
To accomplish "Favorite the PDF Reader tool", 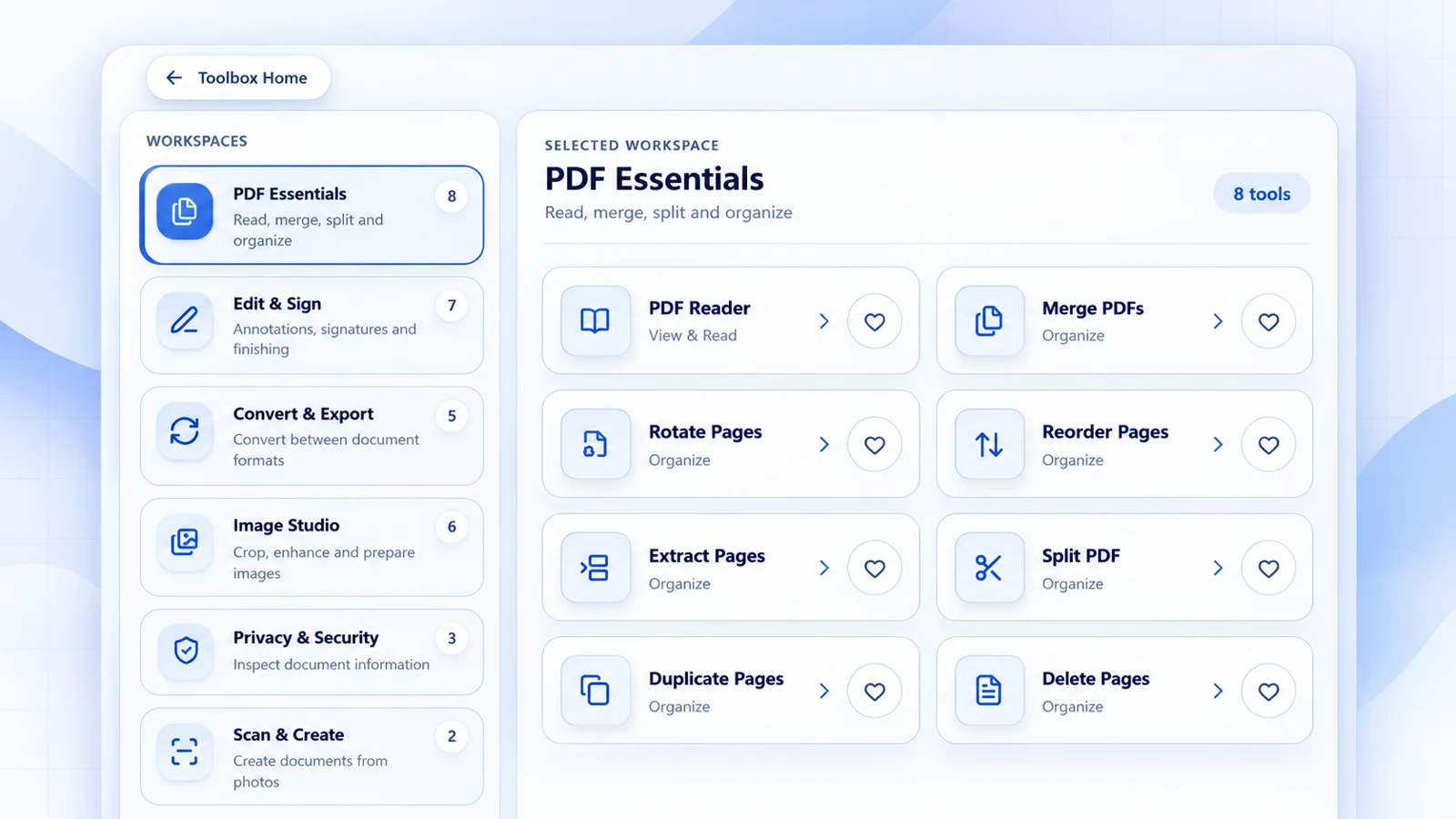I will (875, 321).
